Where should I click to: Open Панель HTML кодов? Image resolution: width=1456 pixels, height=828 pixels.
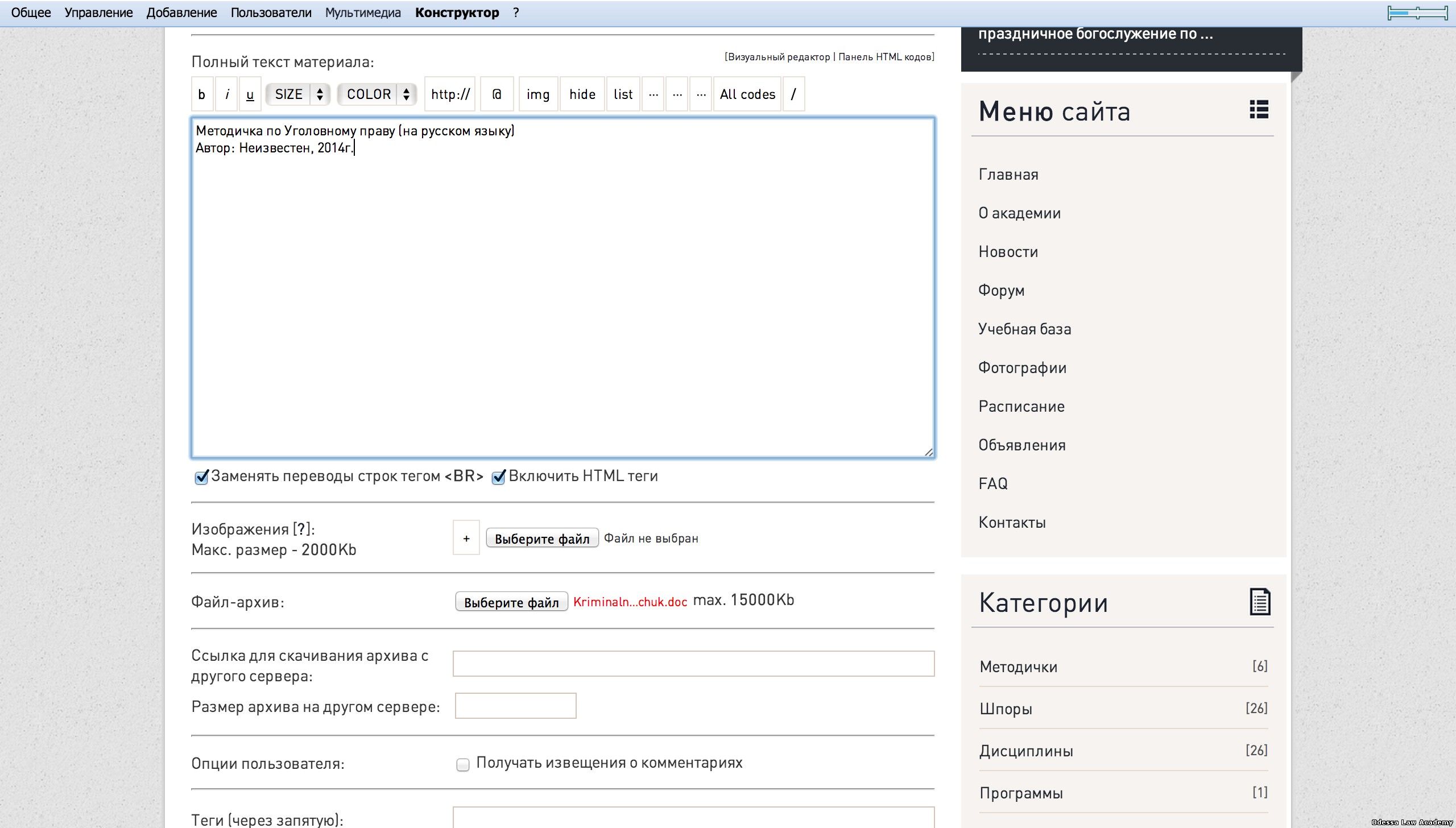pyautogui.click(x=884, y=57)
